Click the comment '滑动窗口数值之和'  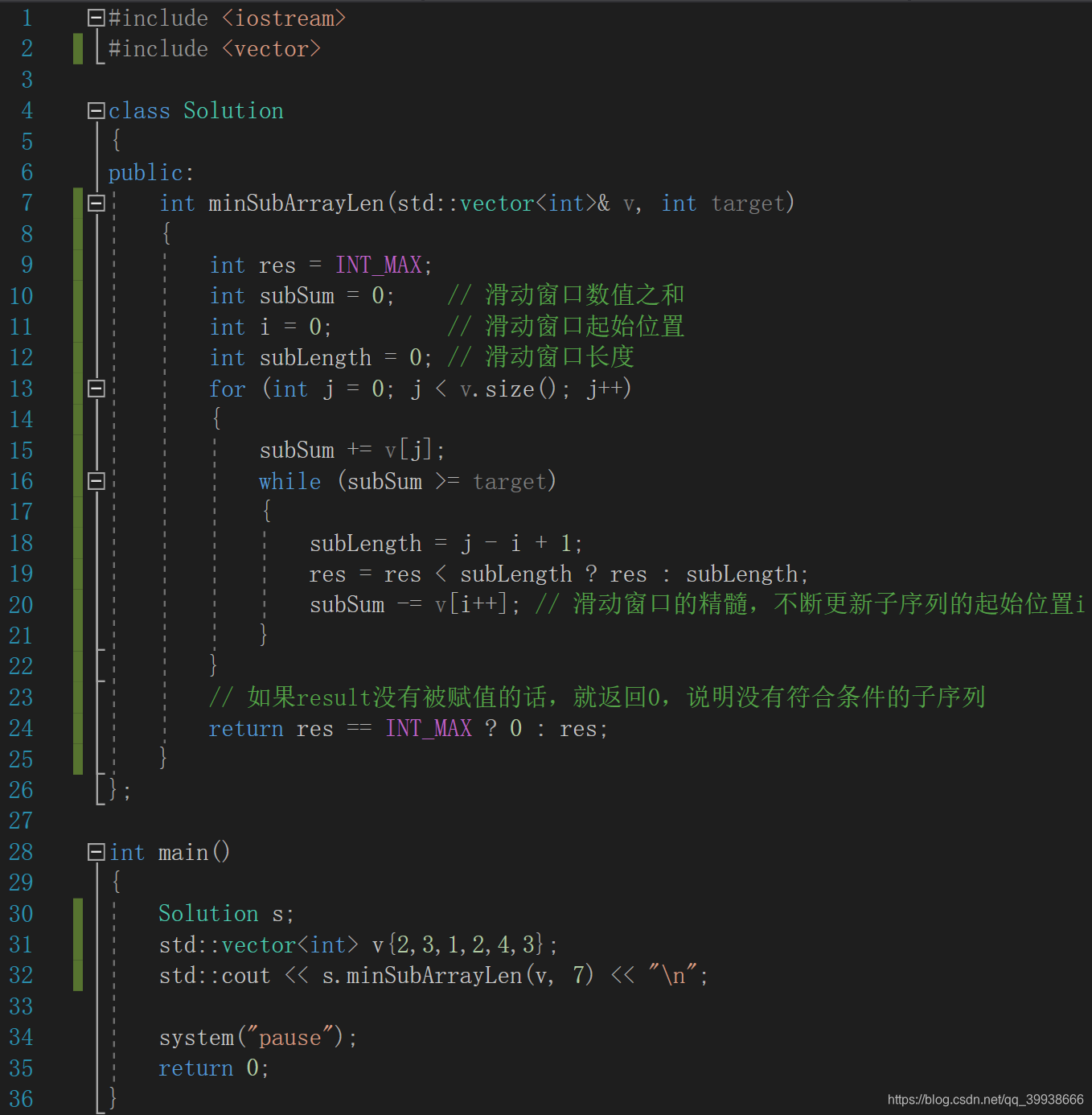[x=585, y=295]
